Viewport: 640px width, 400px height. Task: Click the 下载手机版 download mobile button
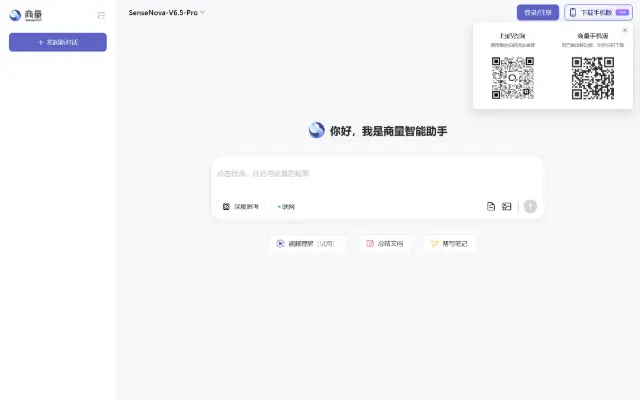pos(598,13)
